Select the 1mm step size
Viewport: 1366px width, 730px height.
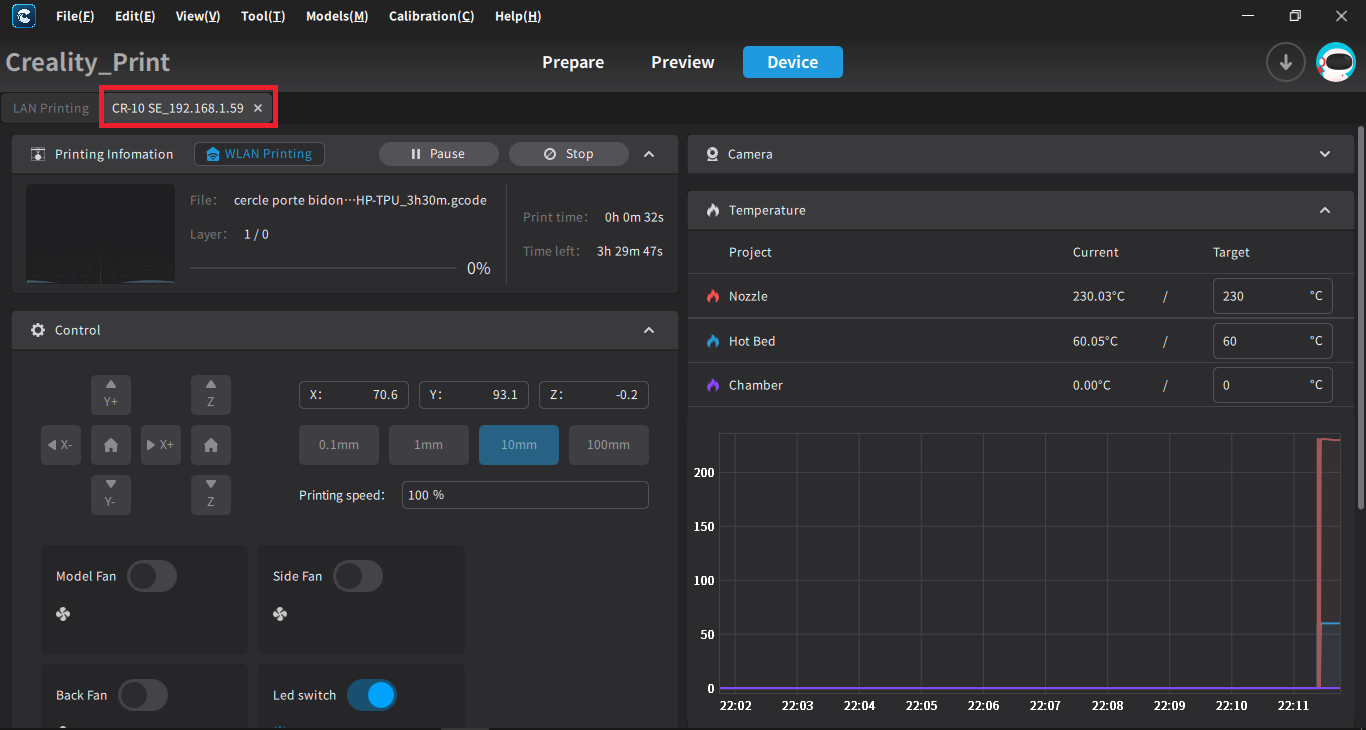pyautogui.click(x=429, y=445)
